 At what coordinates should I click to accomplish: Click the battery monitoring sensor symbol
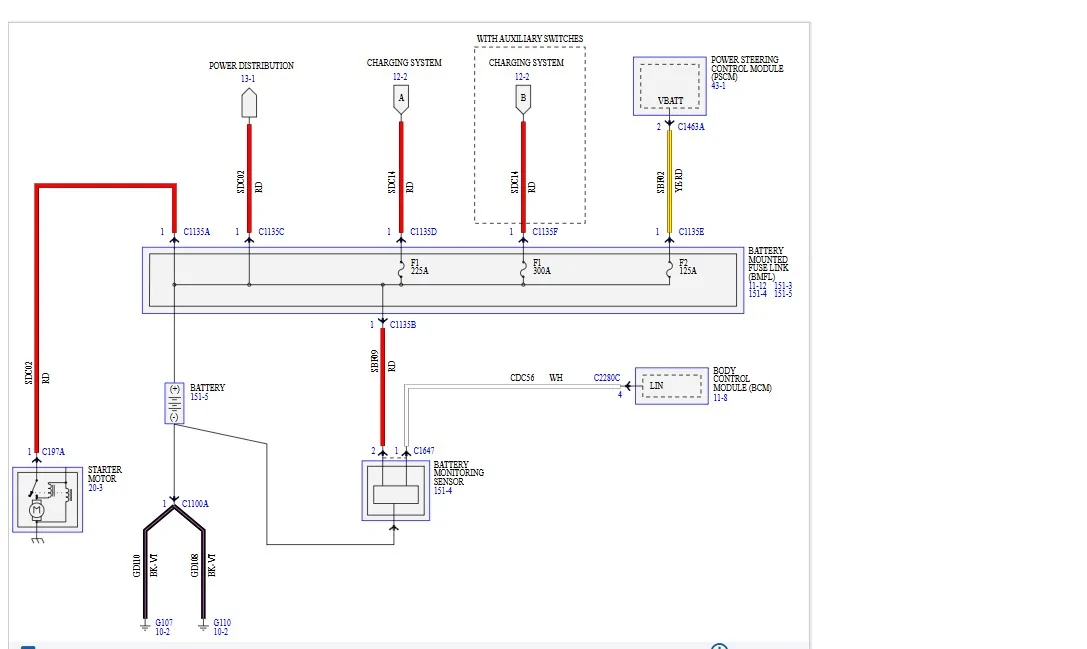click(x=395, y=490)
